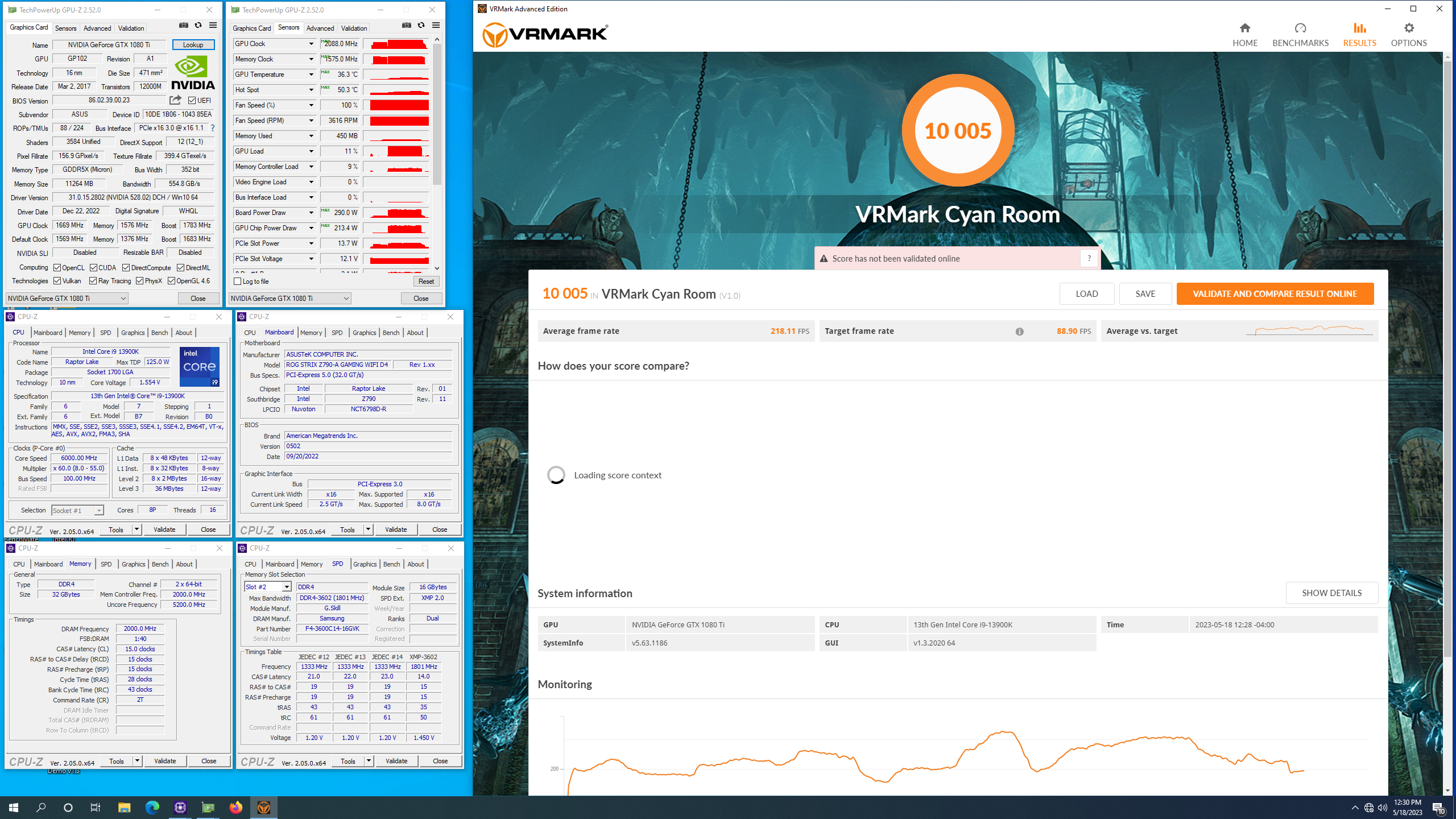Refresh GPU-Z Graphics Card window data
The width and height of the screenshot is (1456, 819).
tap(198, 26)
